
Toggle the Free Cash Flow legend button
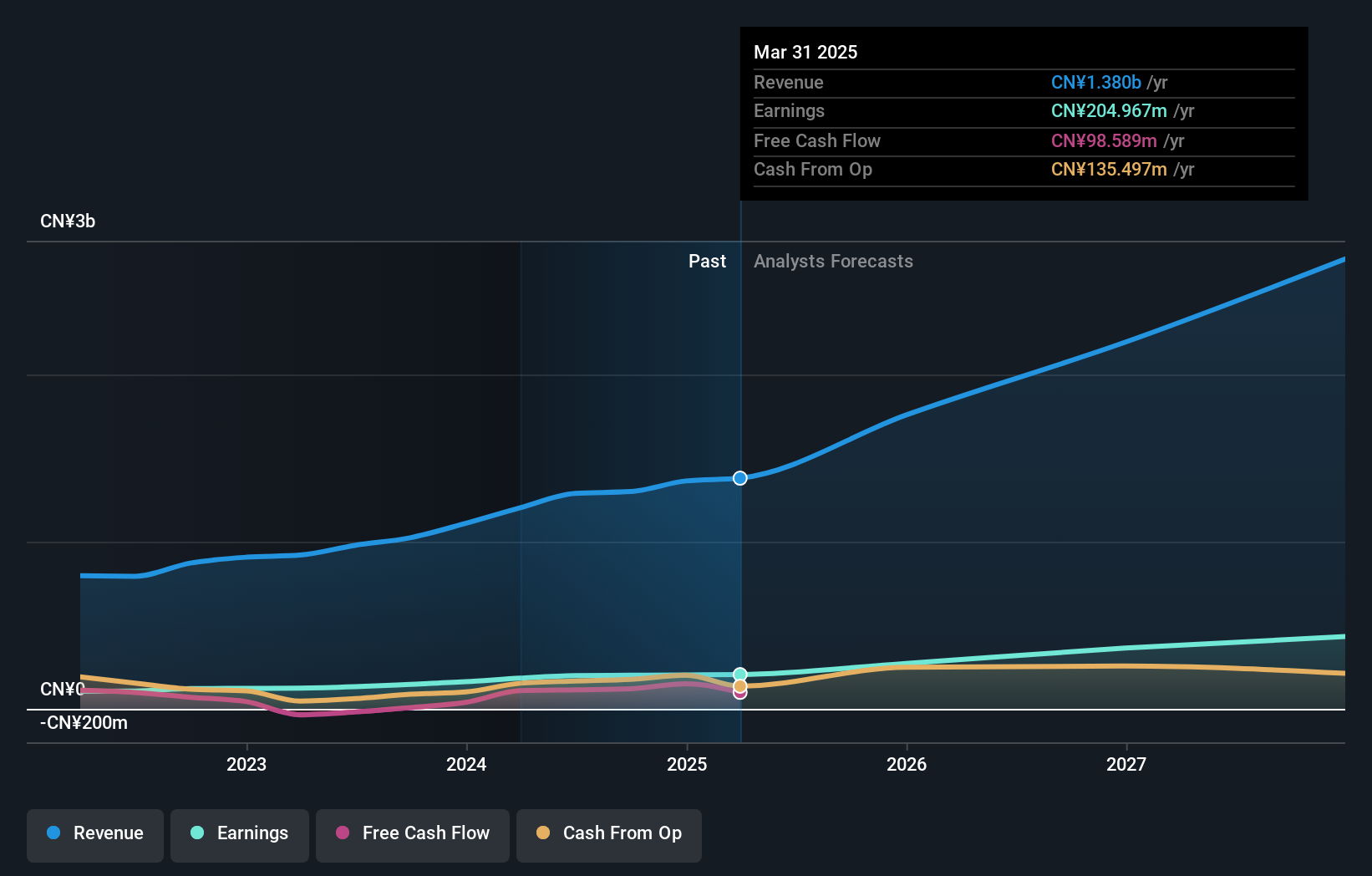[x=413, y=835]
